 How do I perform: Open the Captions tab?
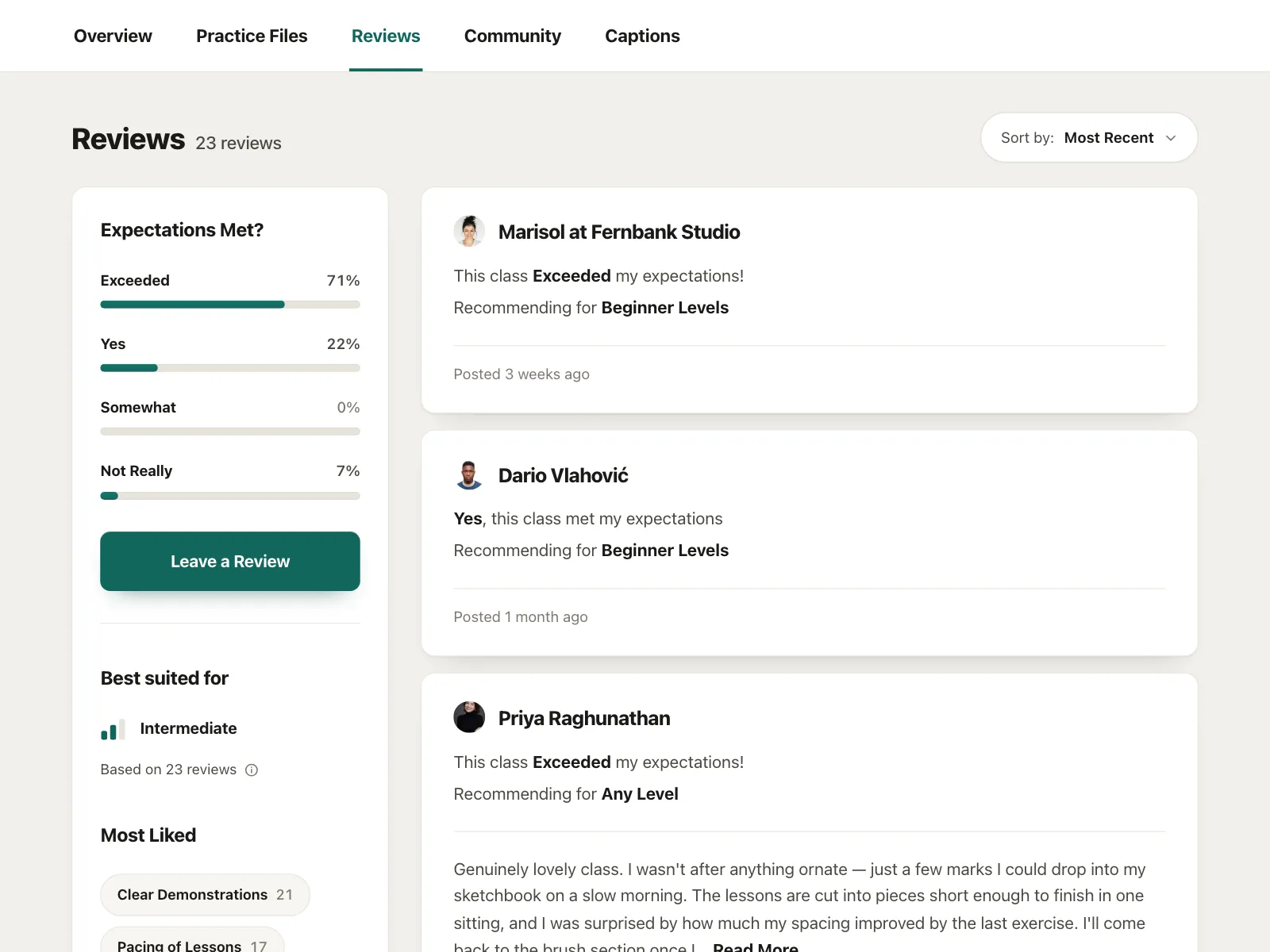click(642, 36)
